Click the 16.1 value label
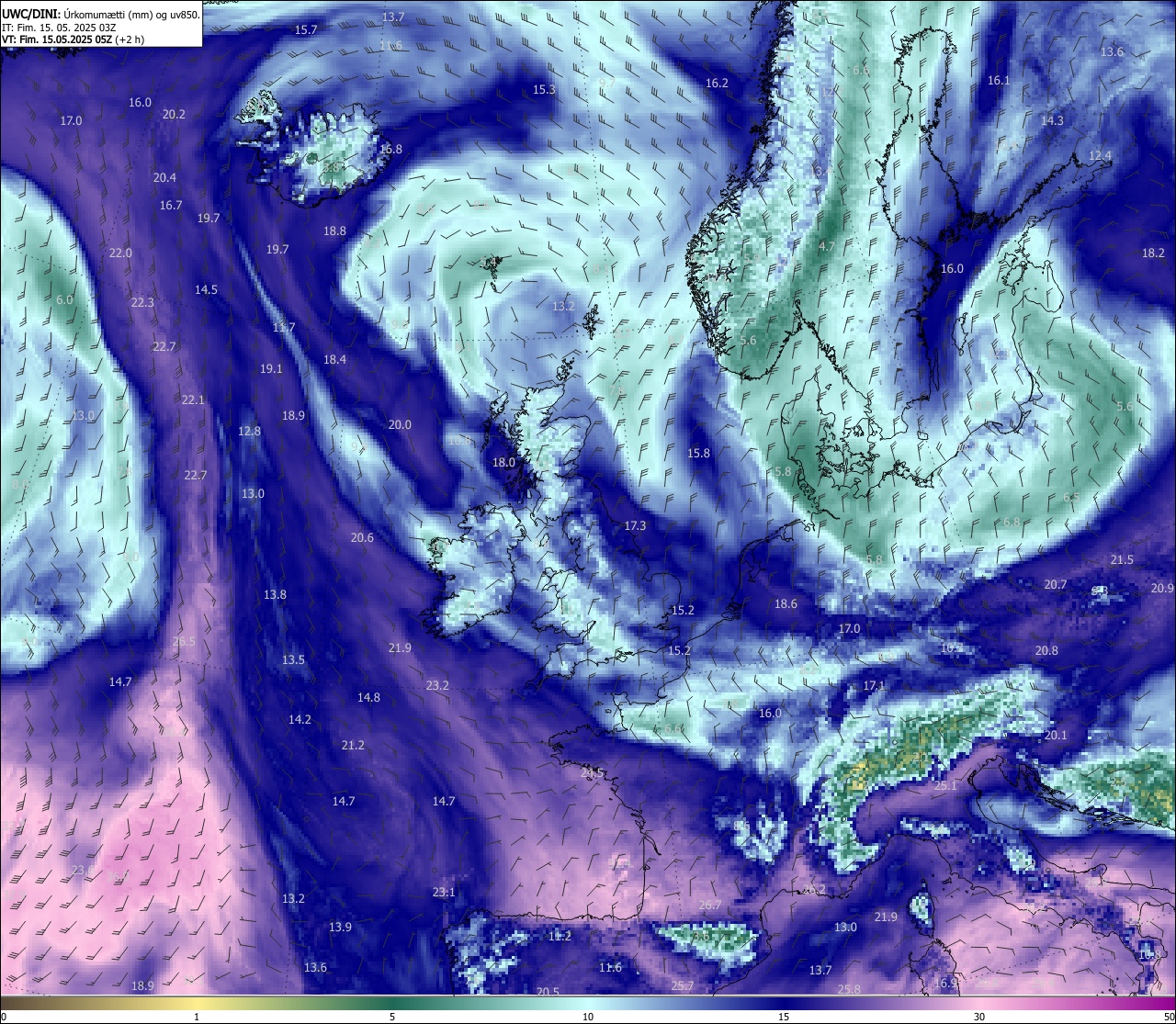The height and width of the screenshot is (1024, 1176). click(x=999, y=81)
